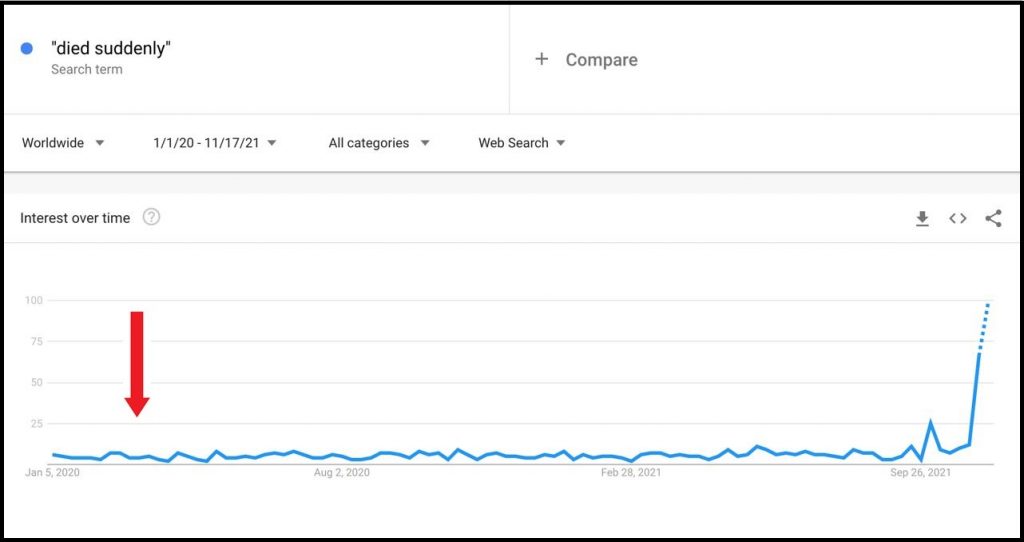Download the Interest over time data
Image resolution: width=1024 pixels, height=542 pixels.
click(x=922, y=218)
